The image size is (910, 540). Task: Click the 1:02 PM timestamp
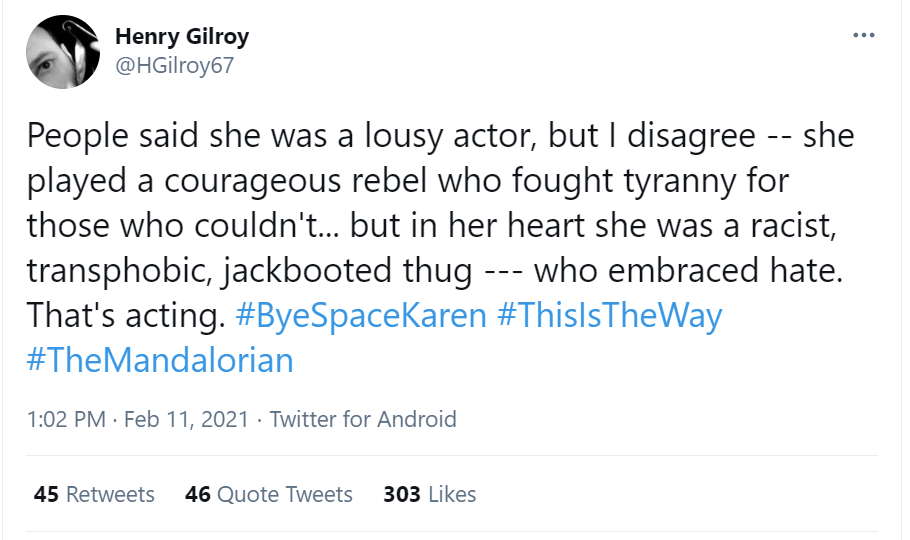[66, 419]
